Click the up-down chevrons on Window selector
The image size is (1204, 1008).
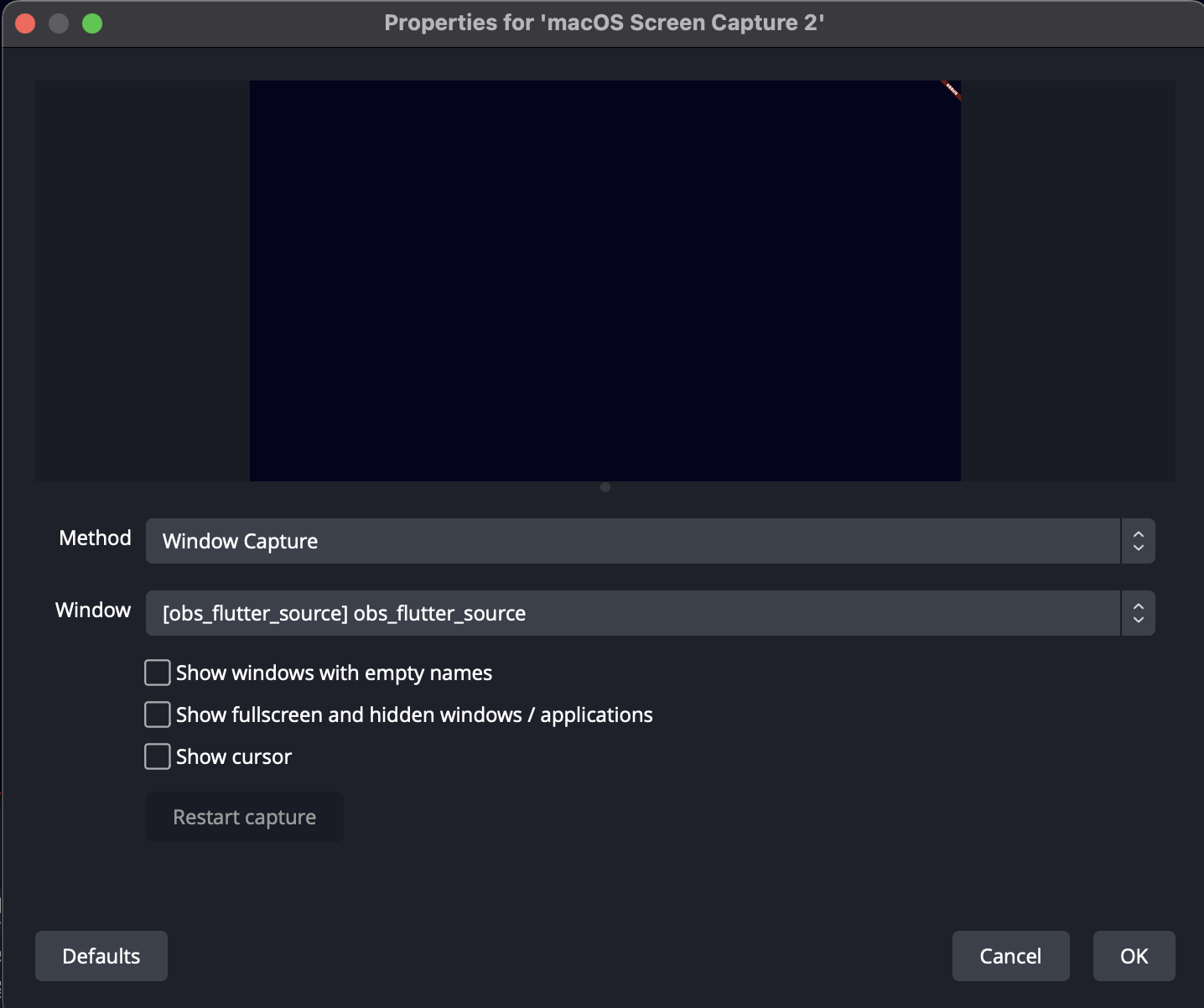coord(1138,613)
